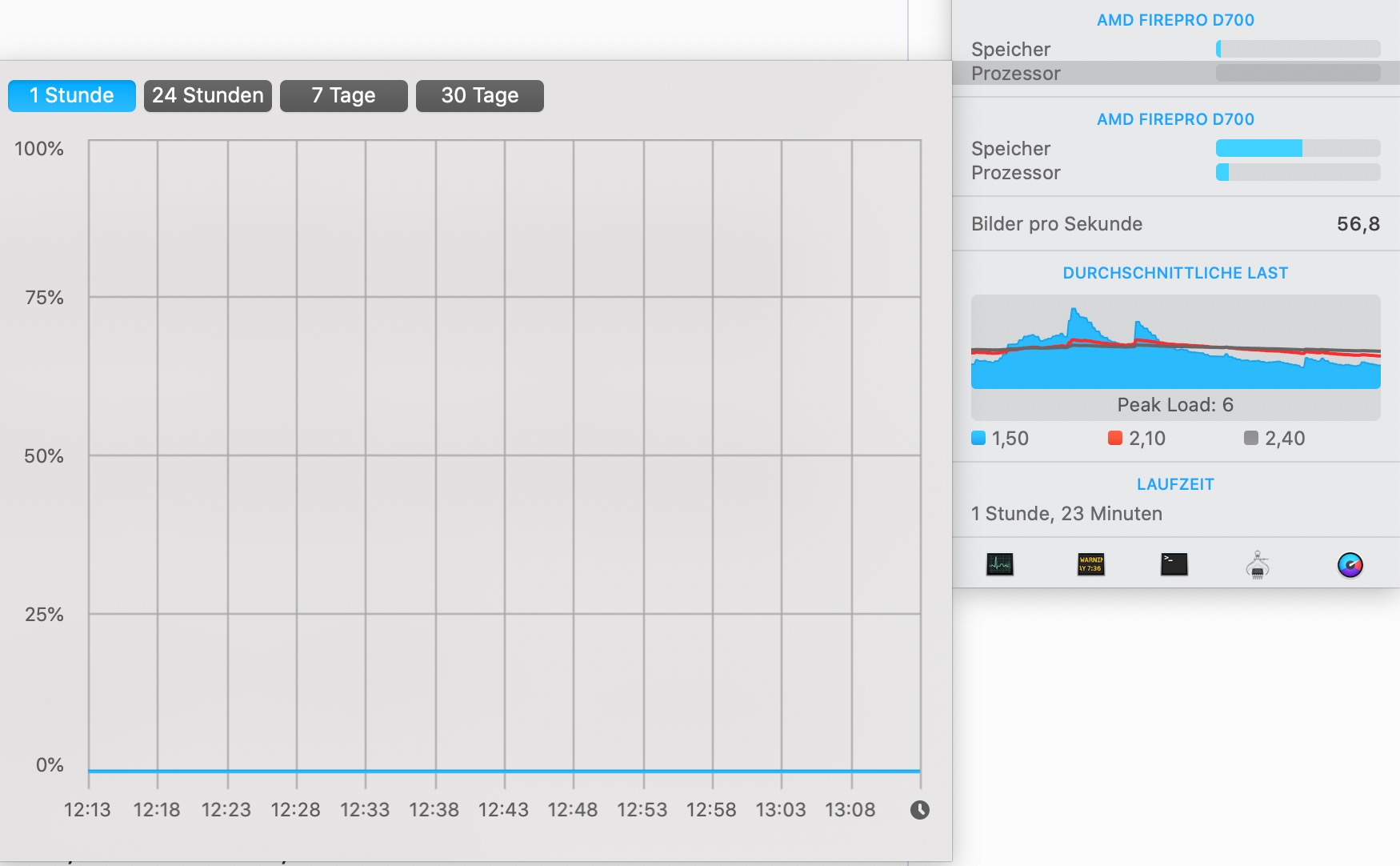Click the 1,50 load average value
Viewport: 1400px width, 866px height.
[x=1010, y=439]
